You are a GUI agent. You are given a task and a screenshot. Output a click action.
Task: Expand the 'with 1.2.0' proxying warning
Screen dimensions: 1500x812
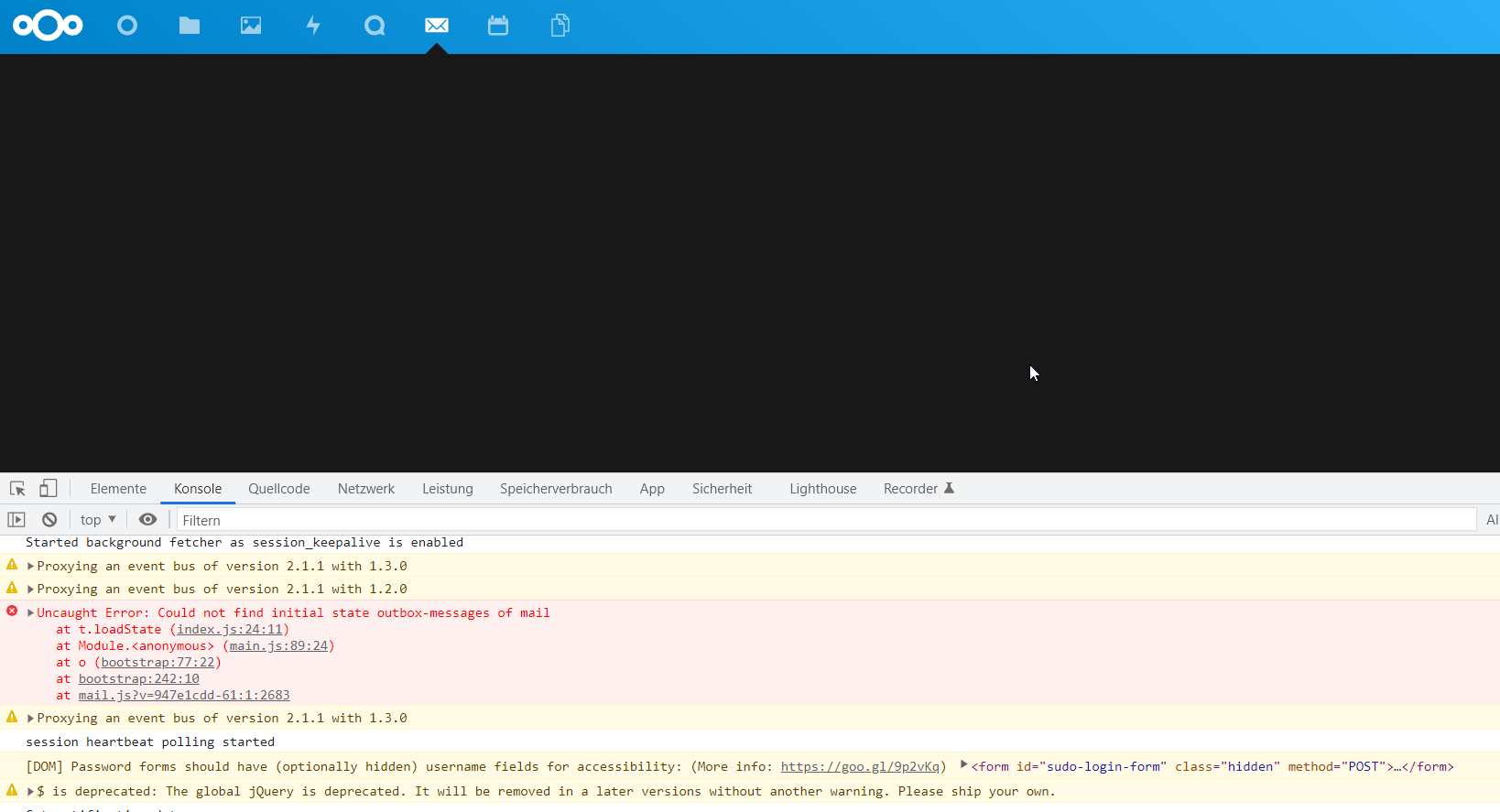click(x=30, y=590)
